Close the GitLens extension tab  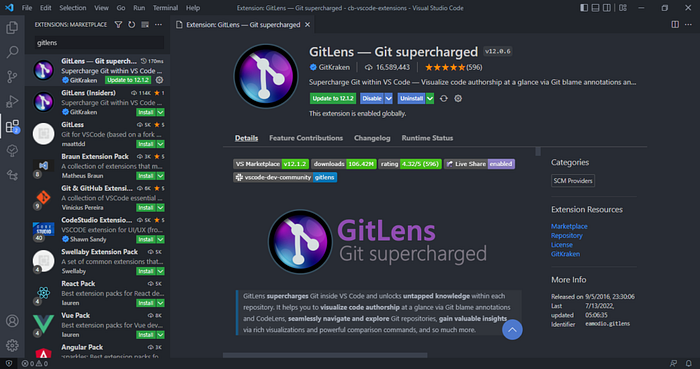pos(307,25)
